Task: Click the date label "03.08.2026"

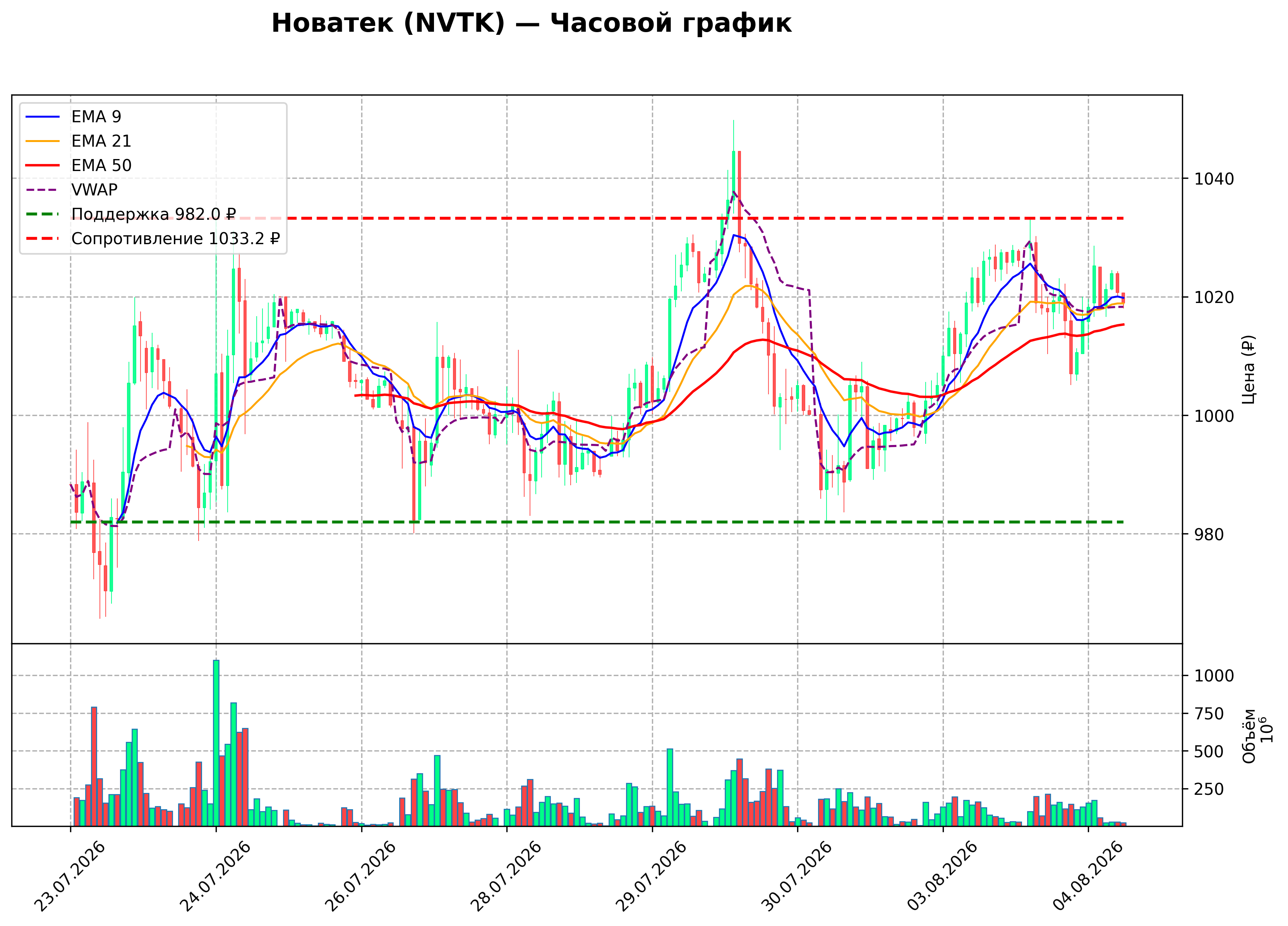Action: (x=942, y=876)
